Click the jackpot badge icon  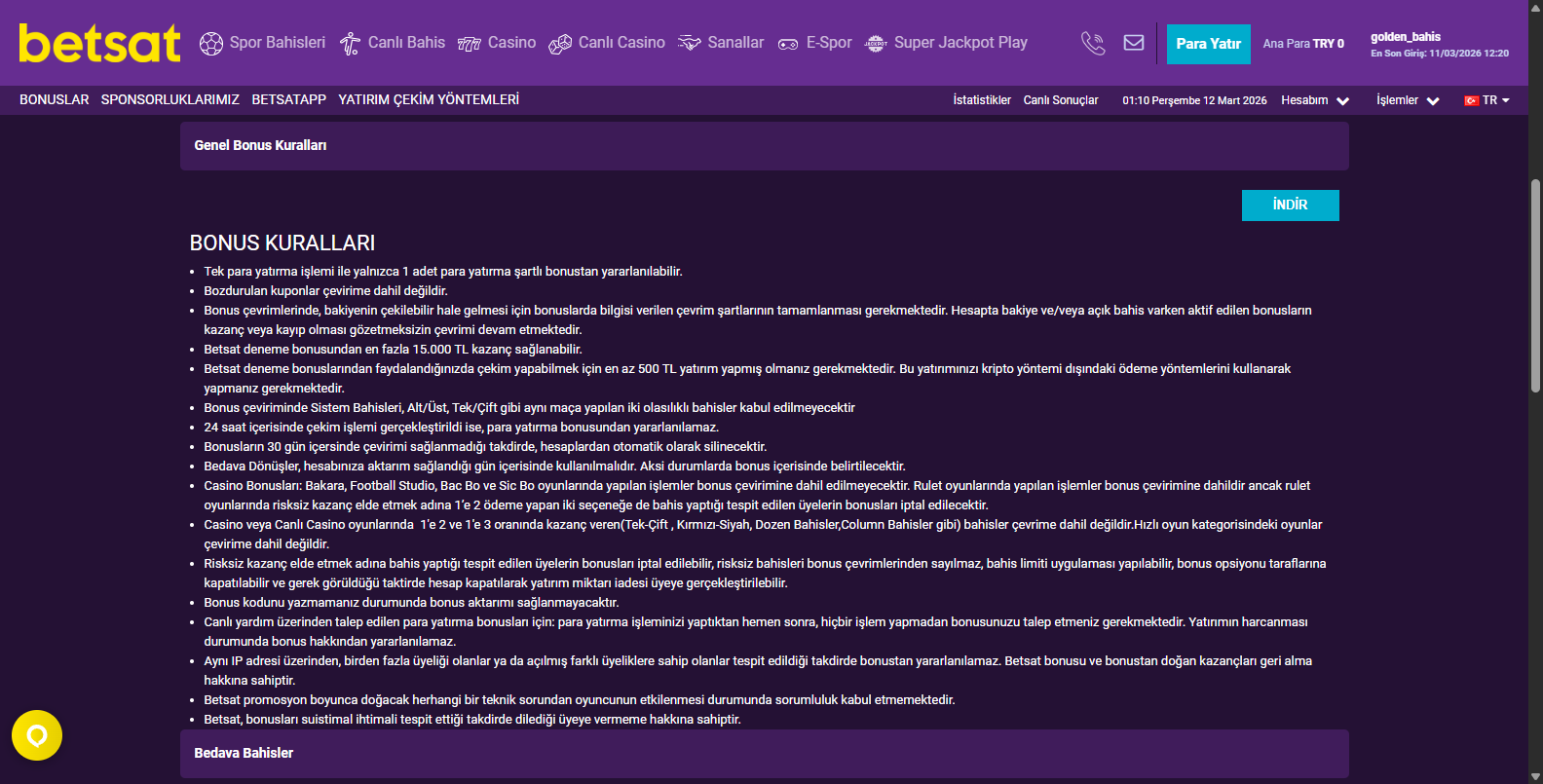click(876, 43)
